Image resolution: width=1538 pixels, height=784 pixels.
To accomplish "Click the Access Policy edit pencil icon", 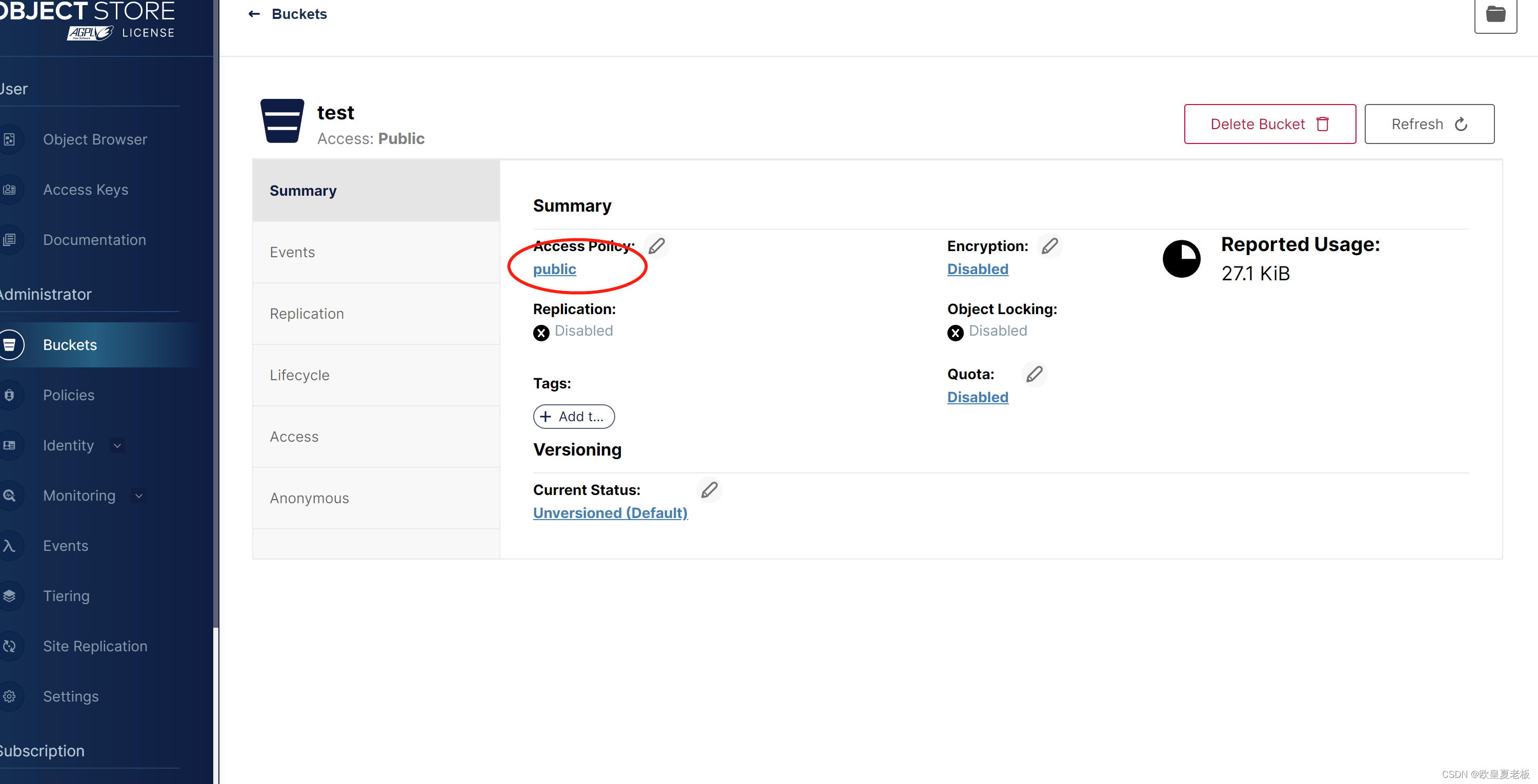I will pos(657,246).
